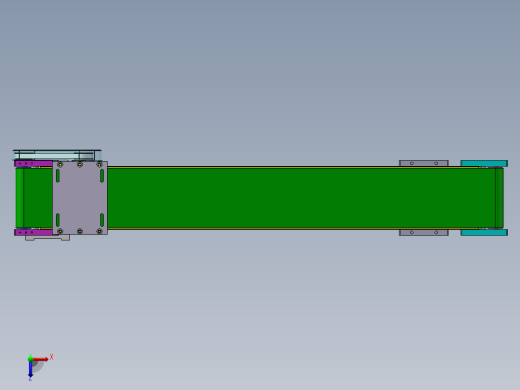Pick the upper magenta end bracket
Screen dimensions: 520x390
[33, 164]
